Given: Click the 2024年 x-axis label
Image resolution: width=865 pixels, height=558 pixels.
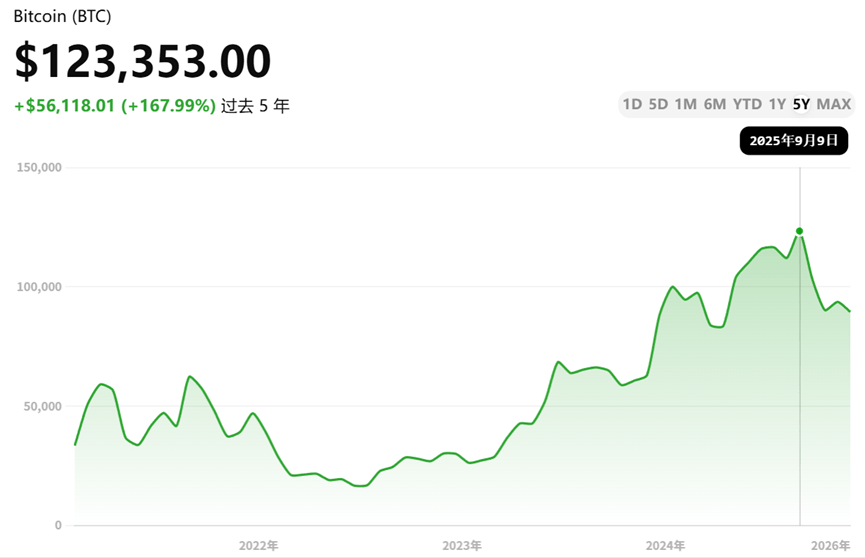Looking at the screenshot, I should click(x=665, y=545).
